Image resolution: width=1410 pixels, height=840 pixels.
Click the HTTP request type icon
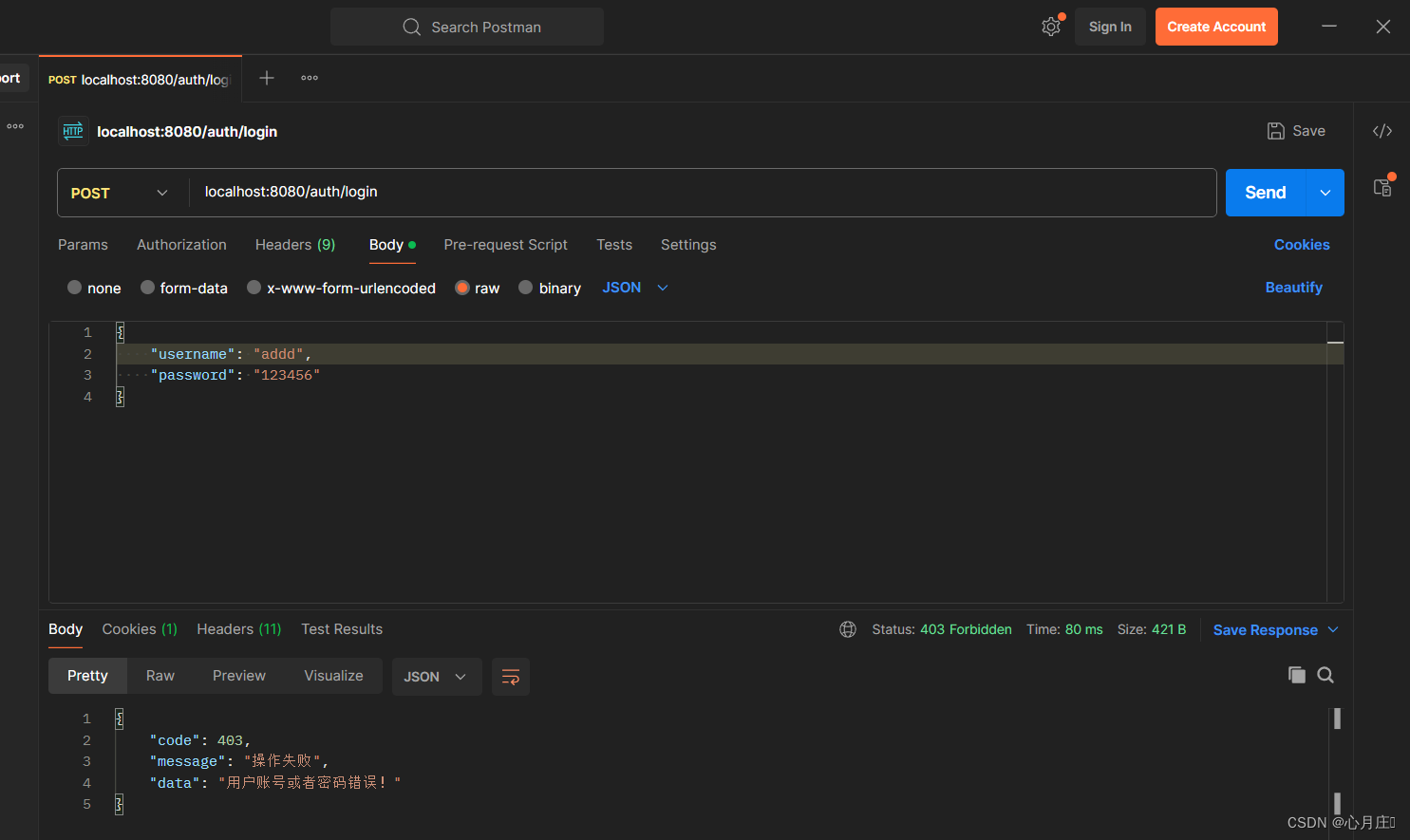pos(73,131)
